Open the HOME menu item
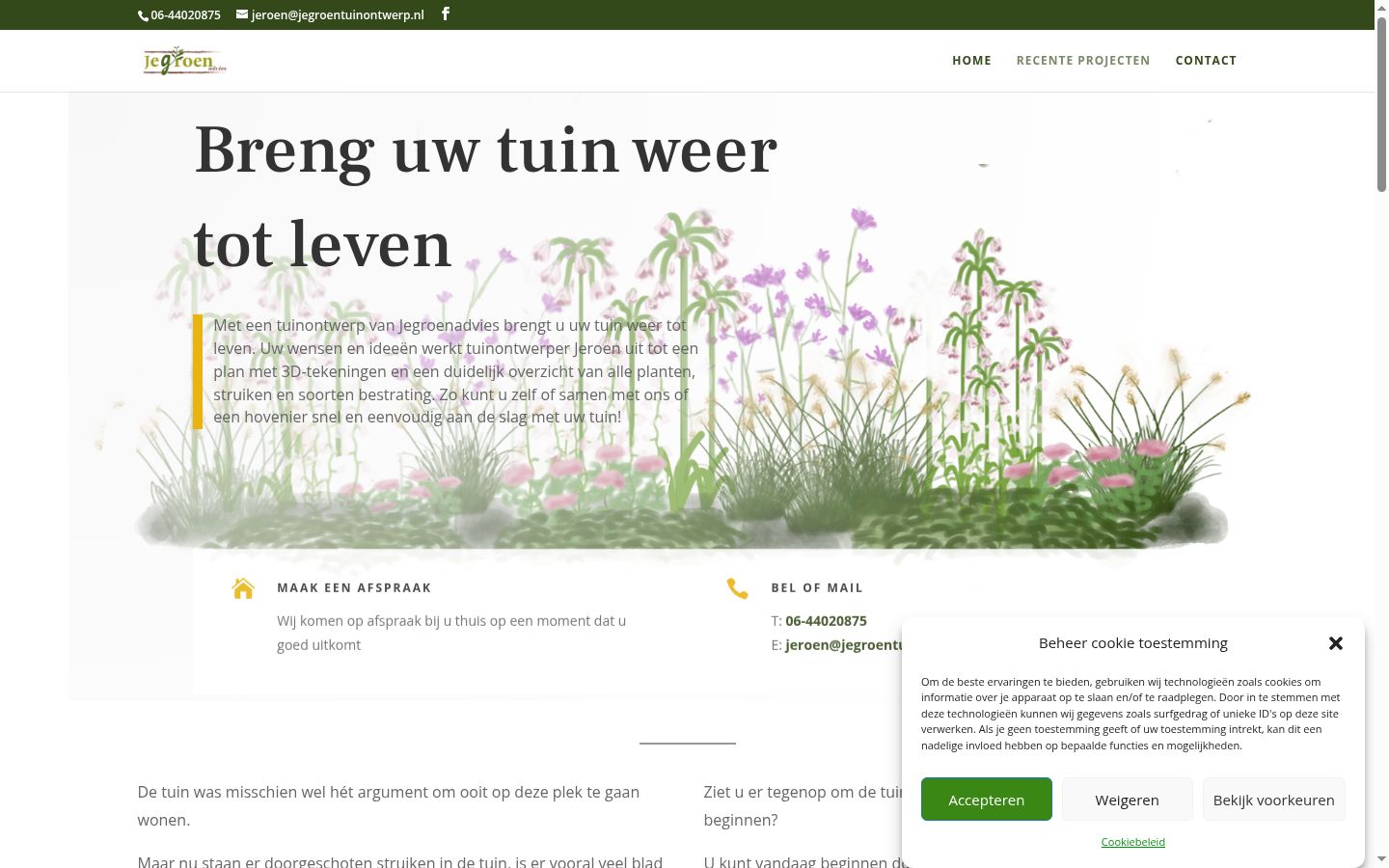Viewport: 1389px width, 868px height. [x=971, y=60]
